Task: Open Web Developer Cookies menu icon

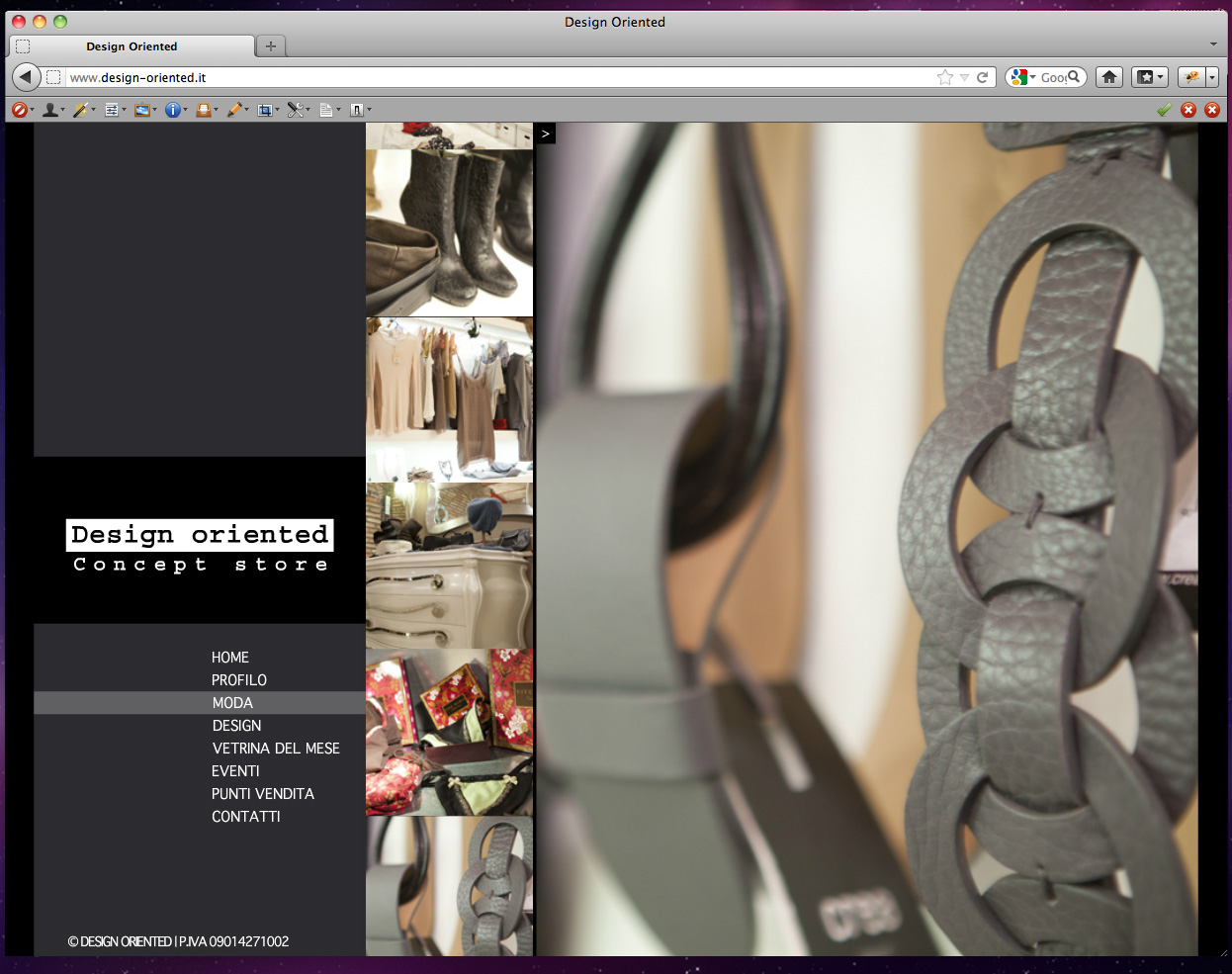Action: pyautogui.click(x=49, y=110)
